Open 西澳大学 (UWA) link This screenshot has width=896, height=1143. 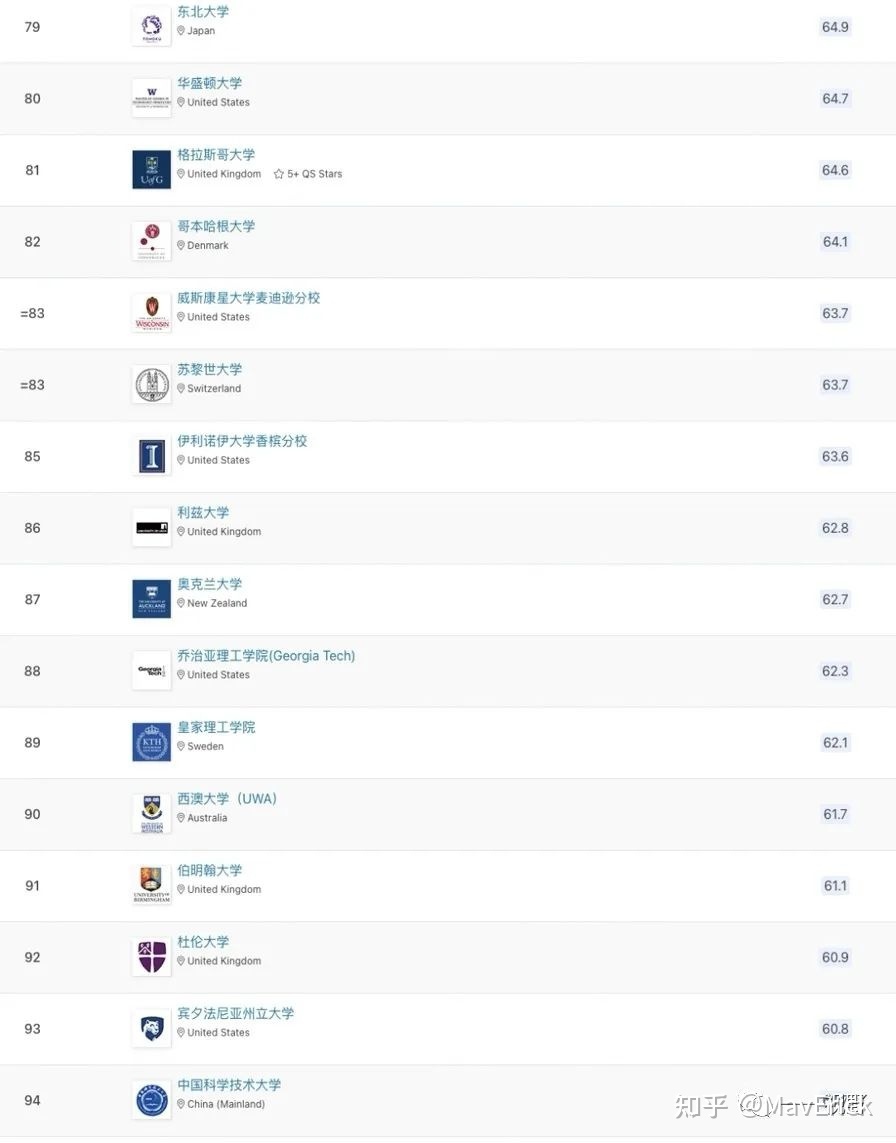227,798
